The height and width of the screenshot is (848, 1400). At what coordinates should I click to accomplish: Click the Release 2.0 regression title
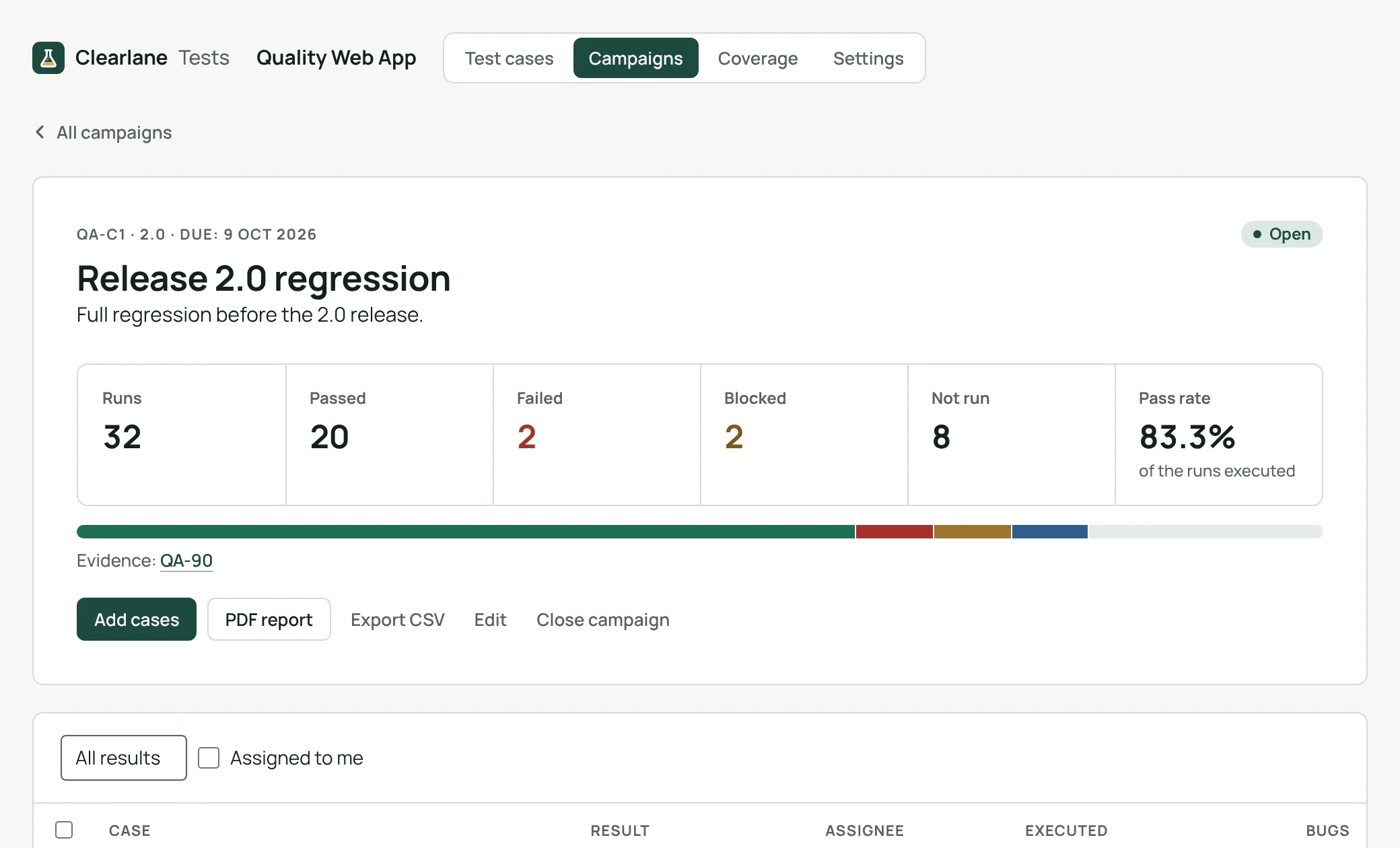(264, 279)
